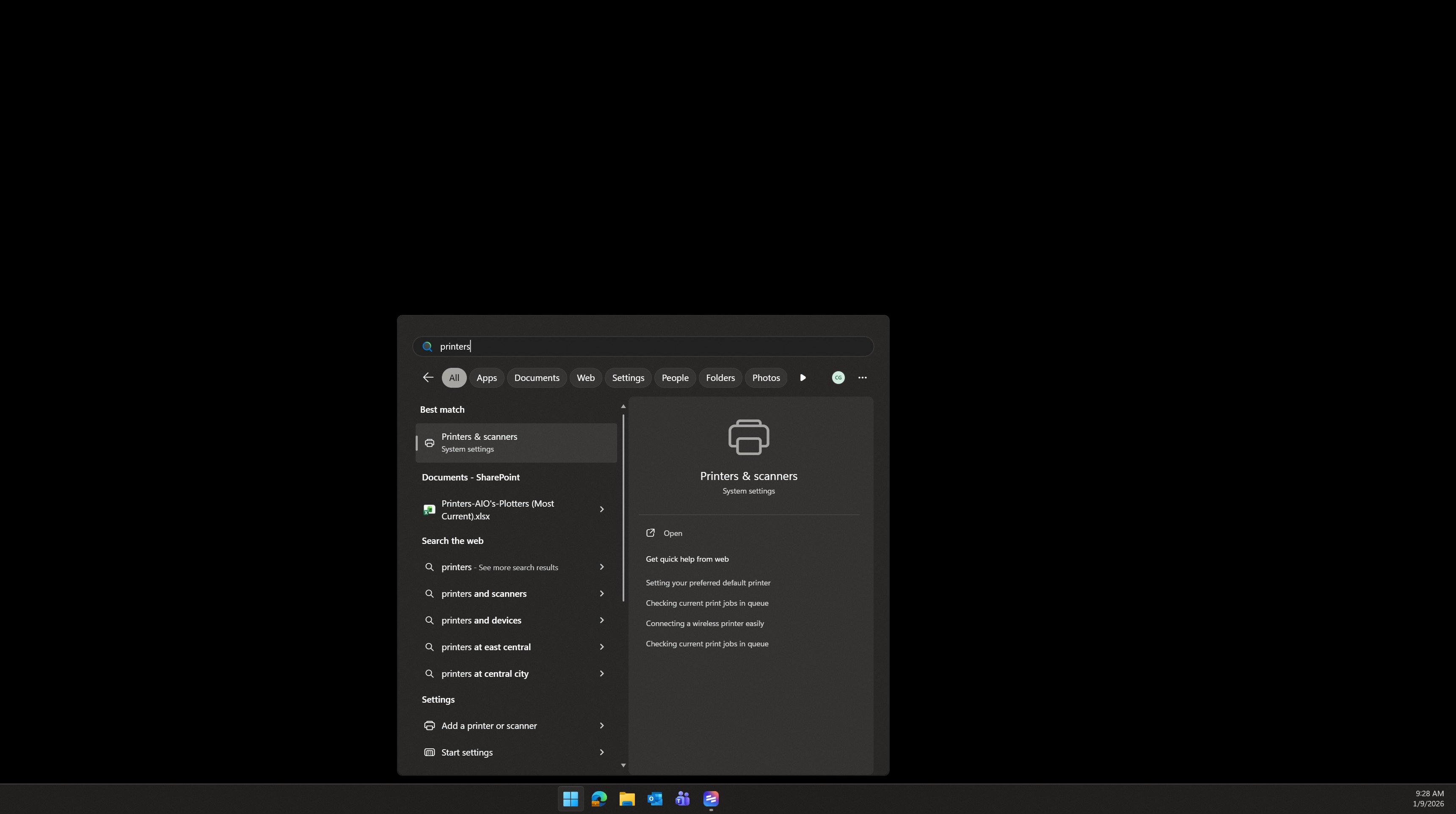Open Microsoft Teams taskbar icon
This screenshot has height=814, width=1456.
683,799
